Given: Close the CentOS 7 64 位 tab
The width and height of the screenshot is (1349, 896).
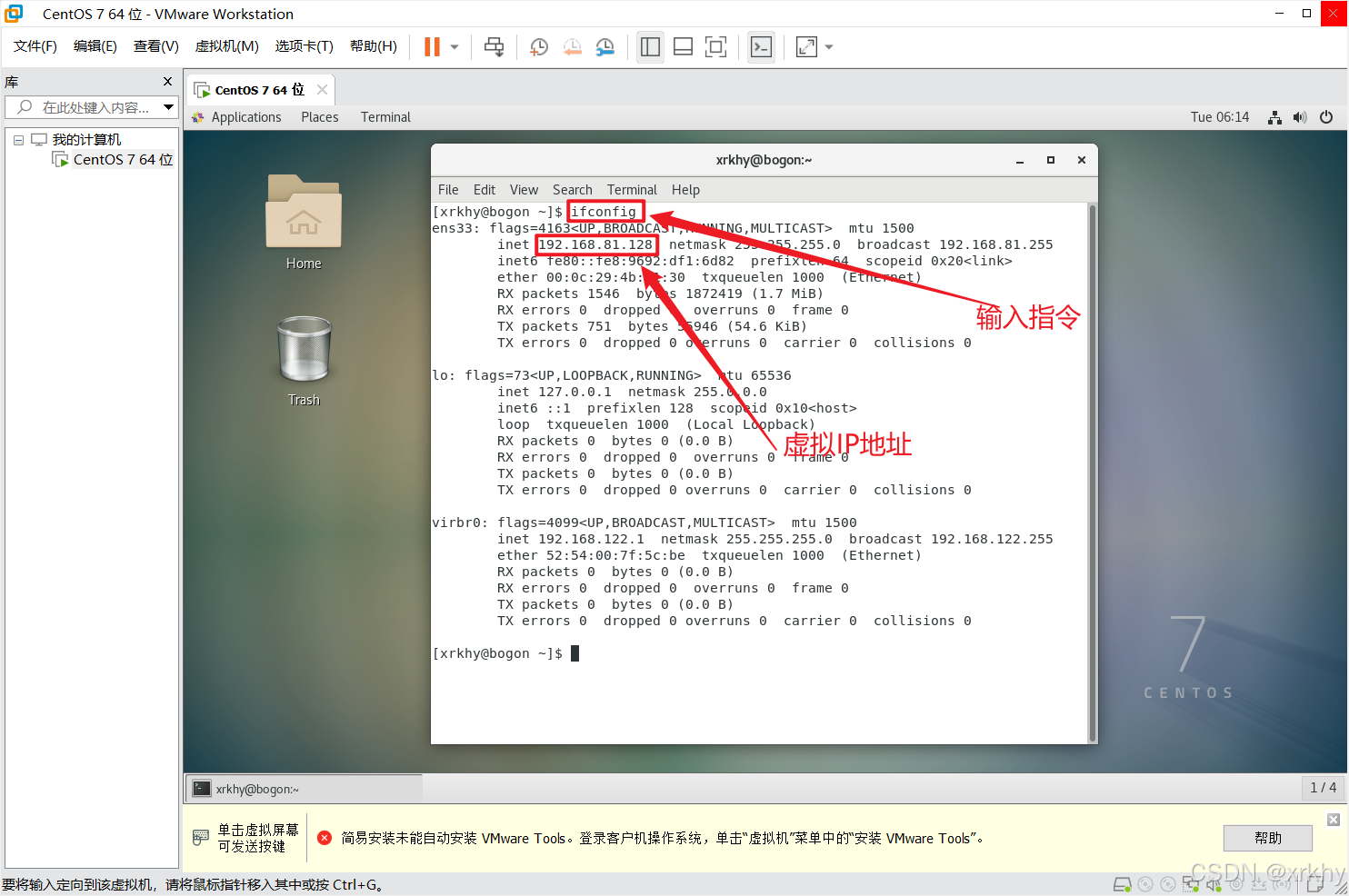Looking at the screenshot, I should pyautogui.click(x=322, y=89).
